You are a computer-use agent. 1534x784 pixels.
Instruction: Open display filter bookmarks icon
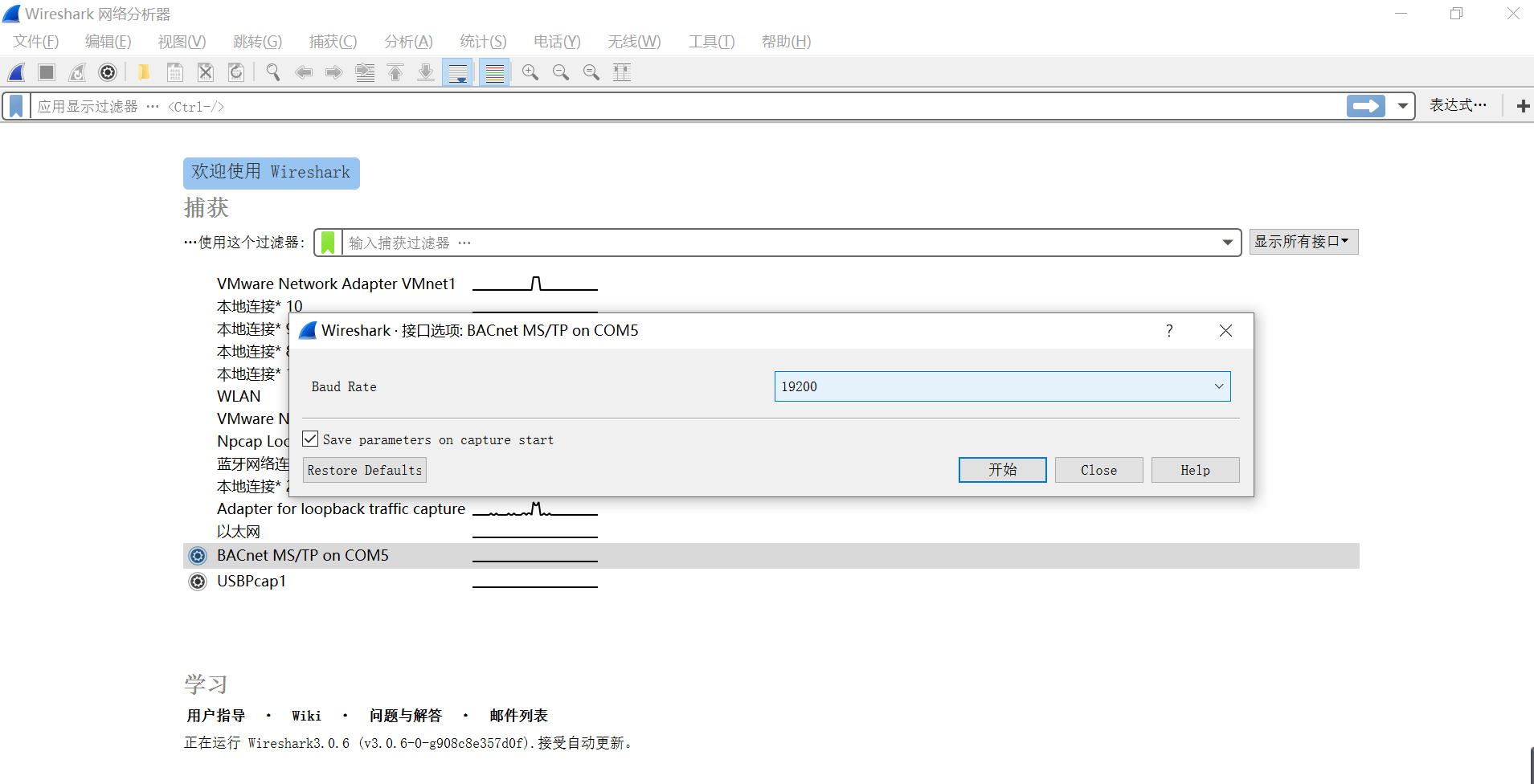tap(16, 106)
